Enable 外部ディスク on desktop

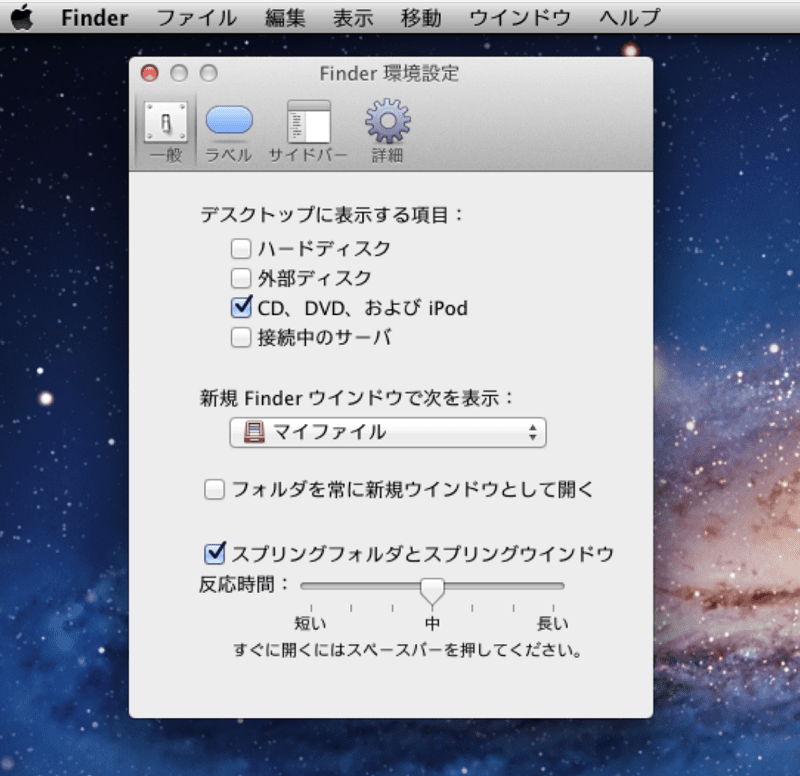point(241,279)
